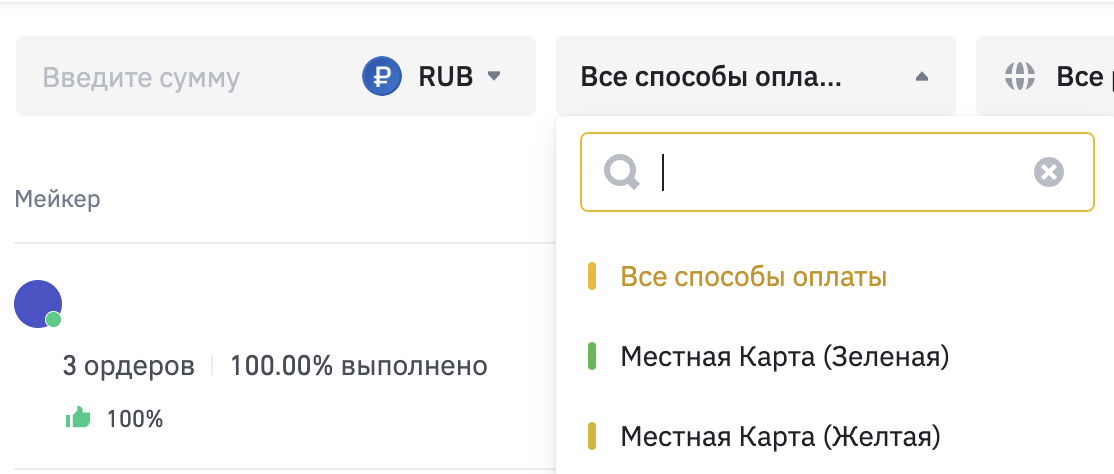This screenshot has height=474, width=1114.
Task: Choose "Местная Карта (Зеленая)" payment method
Action: (784, 356)
